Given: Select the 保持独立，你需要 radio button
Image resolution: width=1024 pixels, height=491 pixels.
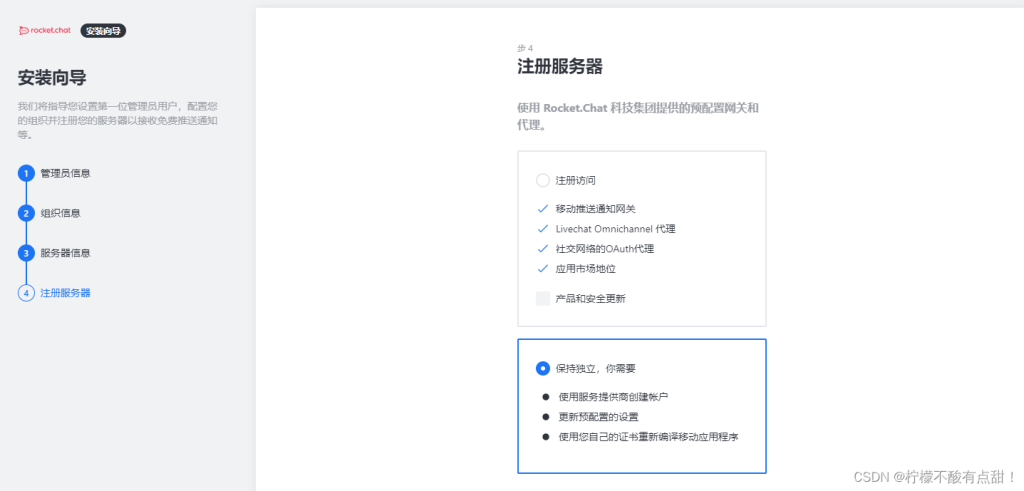Looking at the screenshot, I should coord(543,368).
